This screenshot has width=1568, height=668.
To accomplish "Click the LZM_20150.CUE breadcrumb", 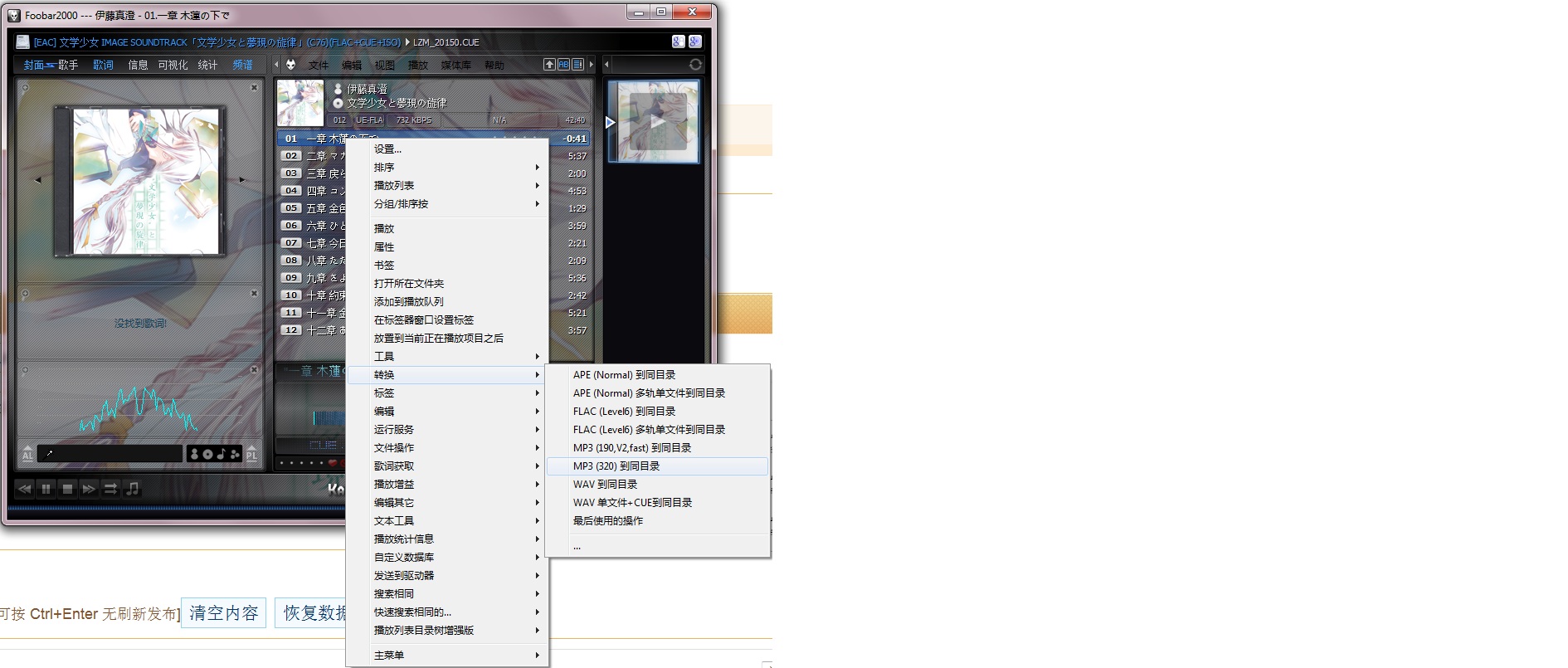I will 446,42.
